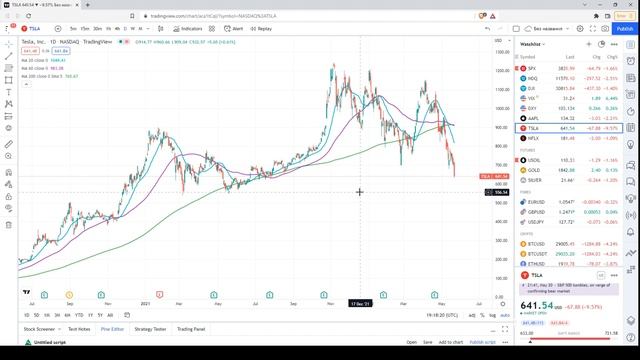Viewport: 640px width, 360px height.
Task: Click the undo arrow icon
Action: pos(487,29)
